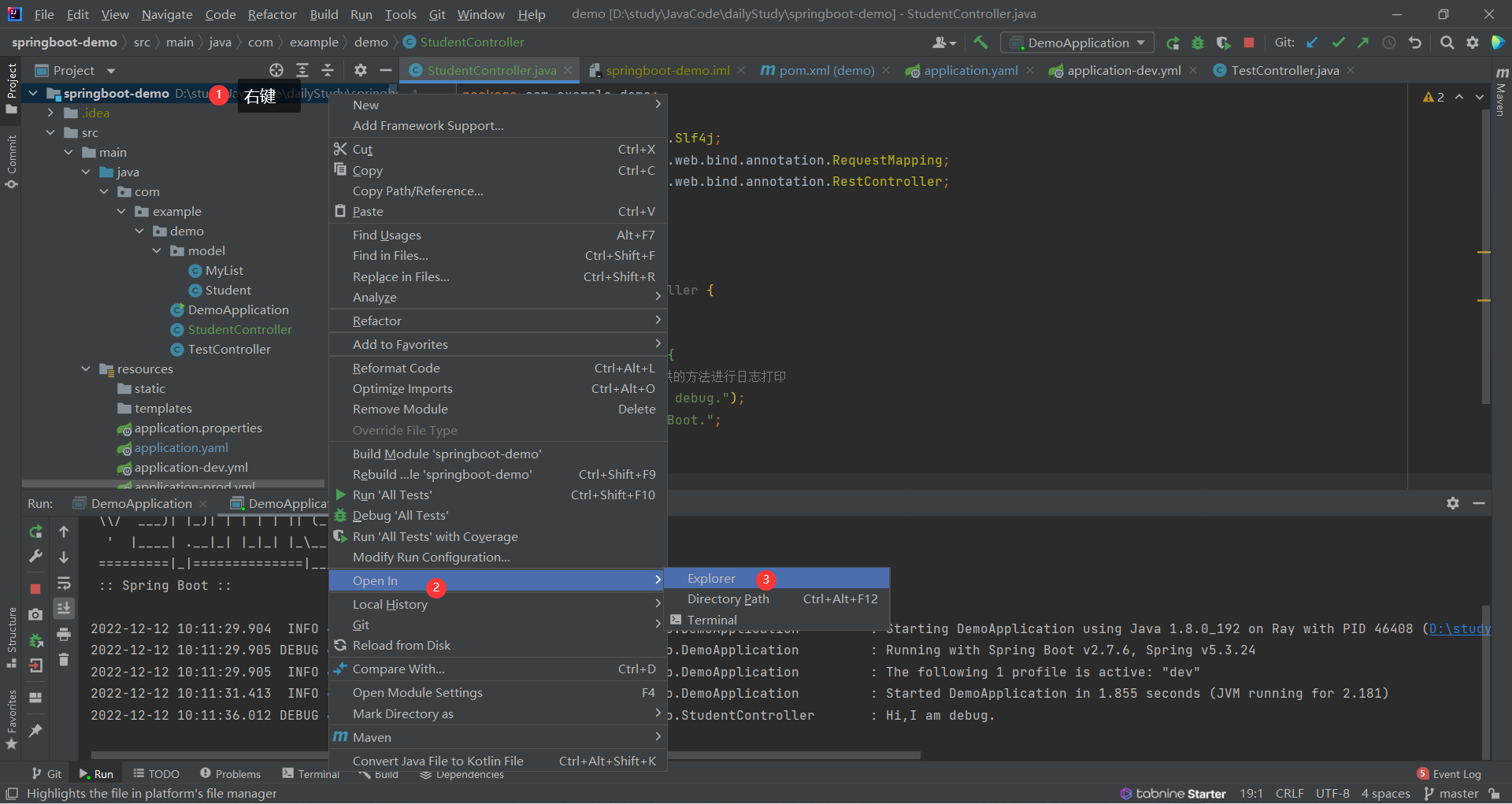Select Copy Path/Reference menu item

point(498,191)
